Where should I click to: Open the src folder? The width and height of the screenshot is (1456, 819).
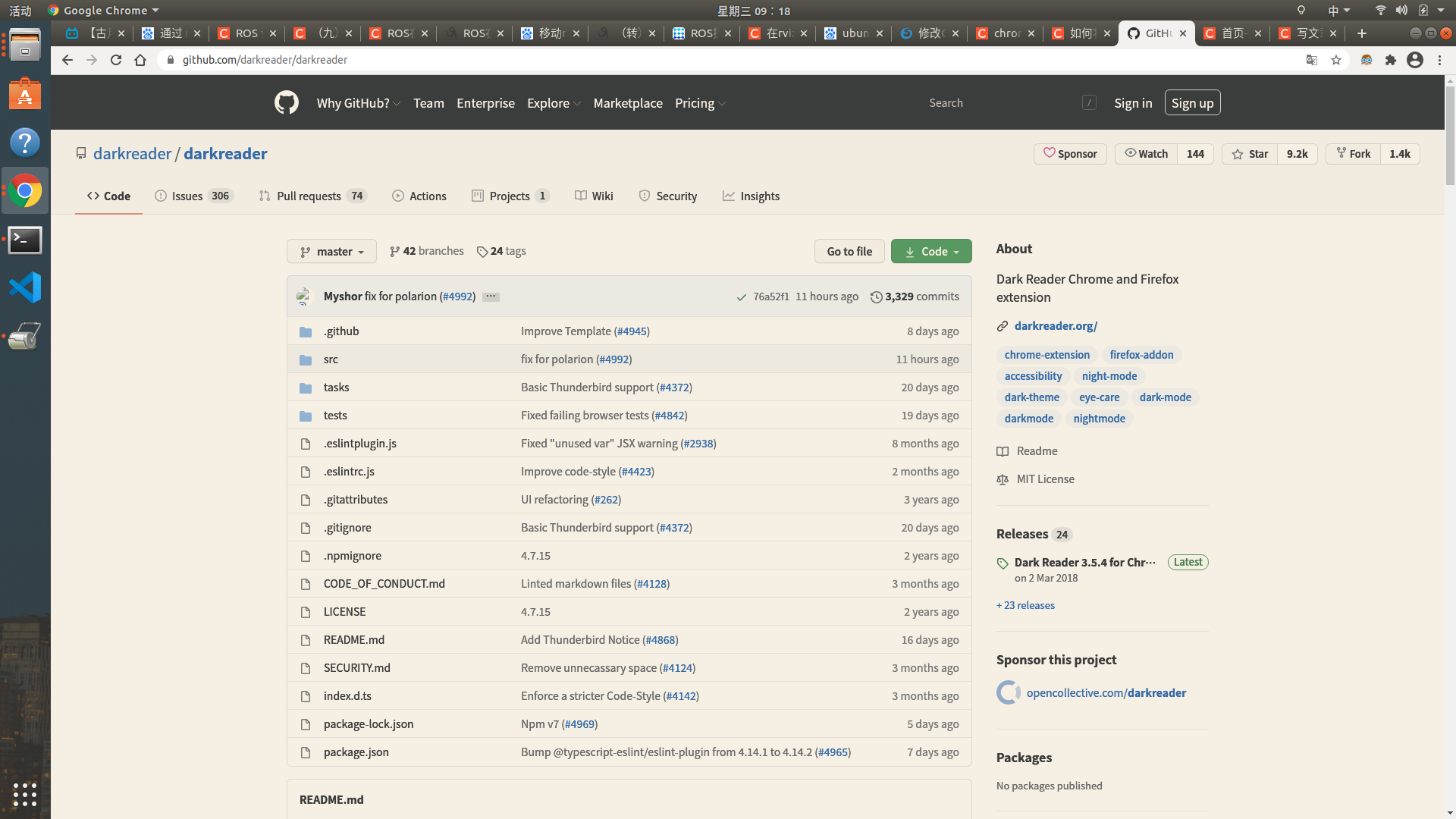331,359
